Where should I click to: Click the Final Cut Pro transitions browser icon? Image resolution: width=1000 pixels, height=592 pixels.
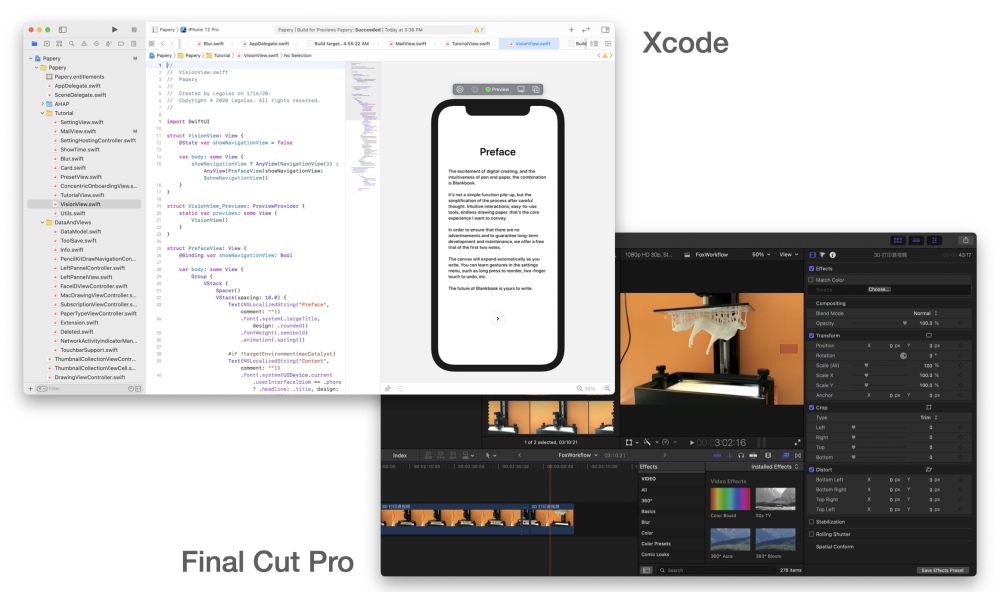798,455
